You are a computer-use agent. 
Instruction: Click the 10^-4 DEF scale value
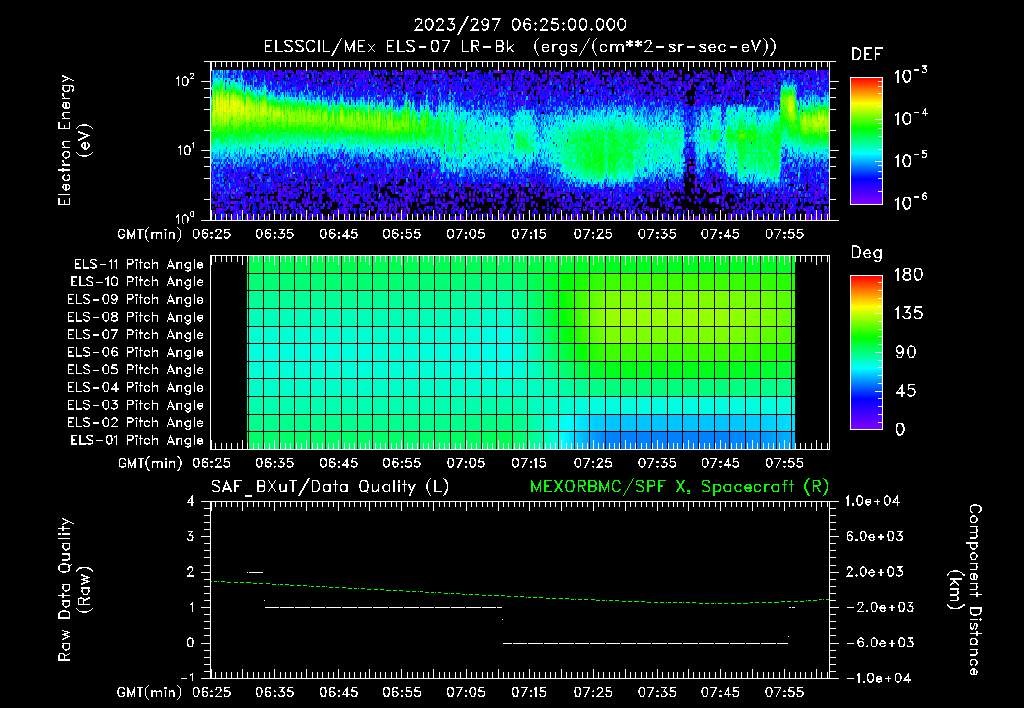click(910, 118)
